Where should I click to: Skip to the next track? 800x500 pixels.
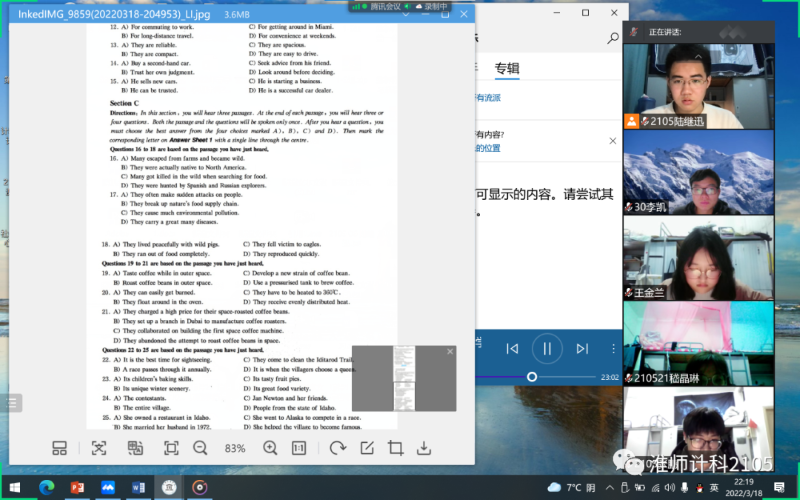(x=582, y=349)
